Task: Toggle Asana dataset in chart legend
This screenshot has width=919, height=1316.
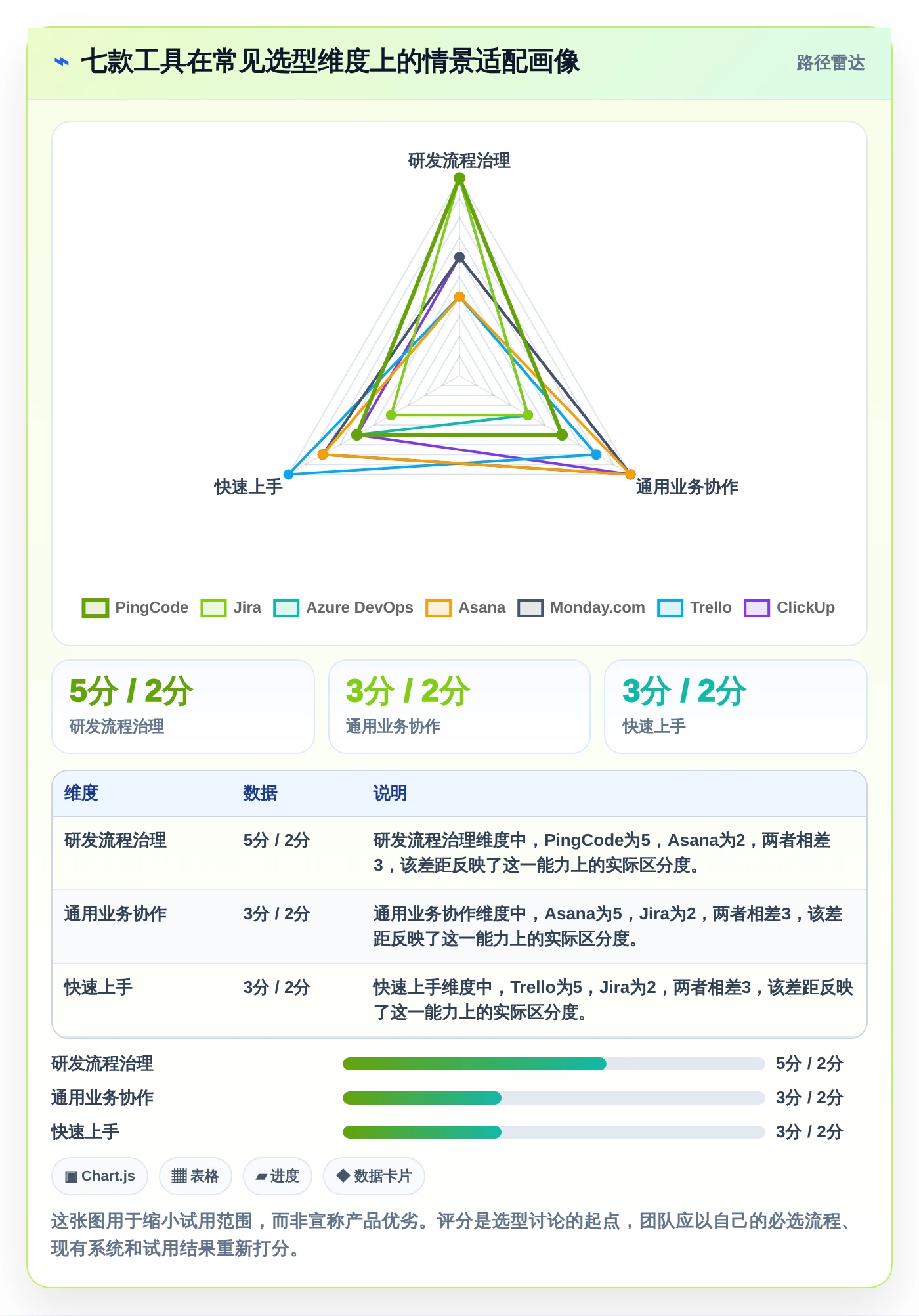Action: pyautogui.click(x=465, y=607)
